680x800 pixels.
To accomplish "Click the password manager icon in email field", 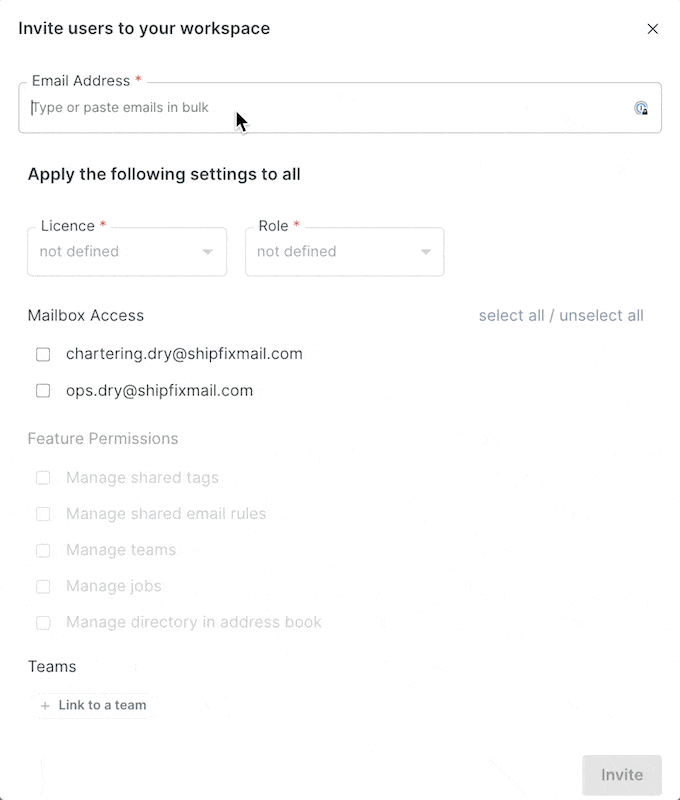I will (x=641, y=108).
